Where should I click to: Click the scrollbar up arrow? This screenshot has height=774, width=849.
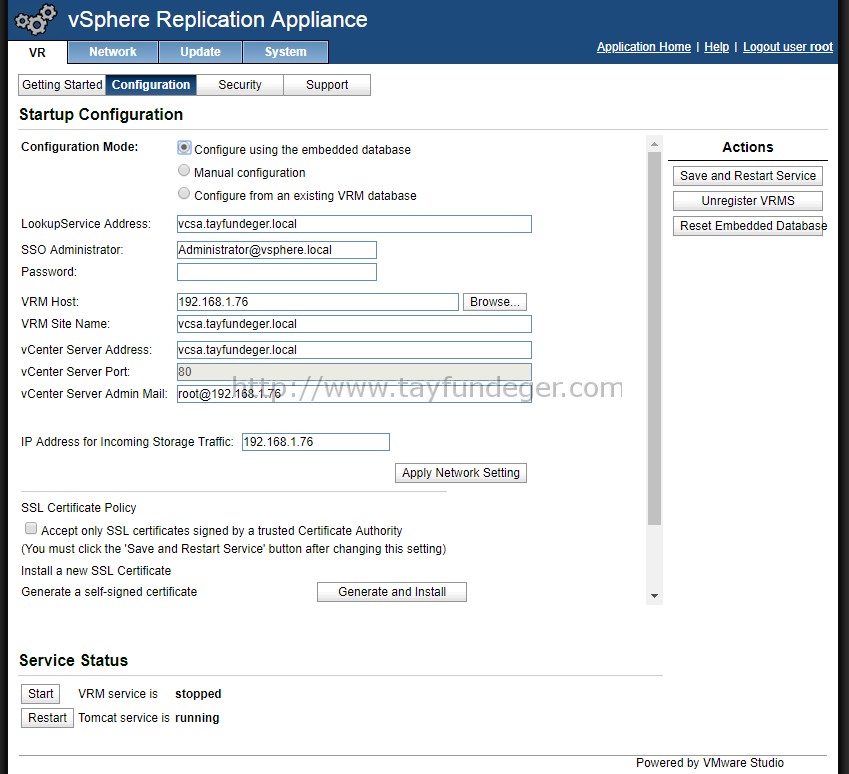[655, 144]
